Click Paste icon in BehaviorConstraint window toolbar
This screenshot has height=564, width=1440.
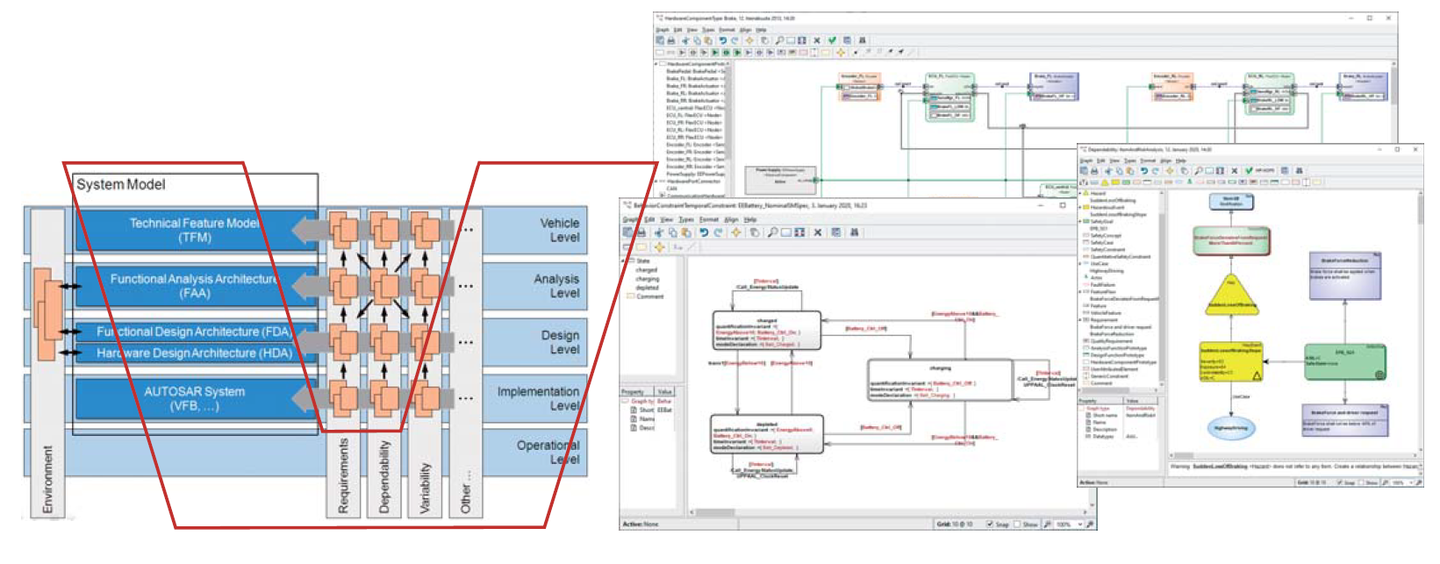686,232
